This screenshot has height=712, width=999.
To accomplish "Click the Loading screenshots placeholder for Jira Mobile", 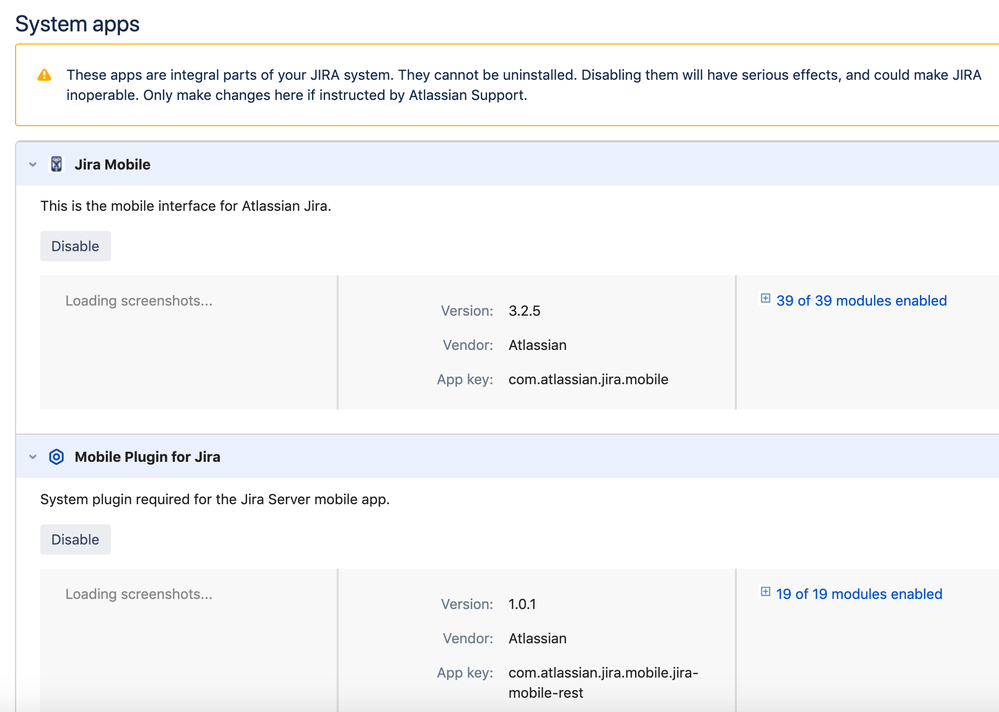I will (138, 300).
